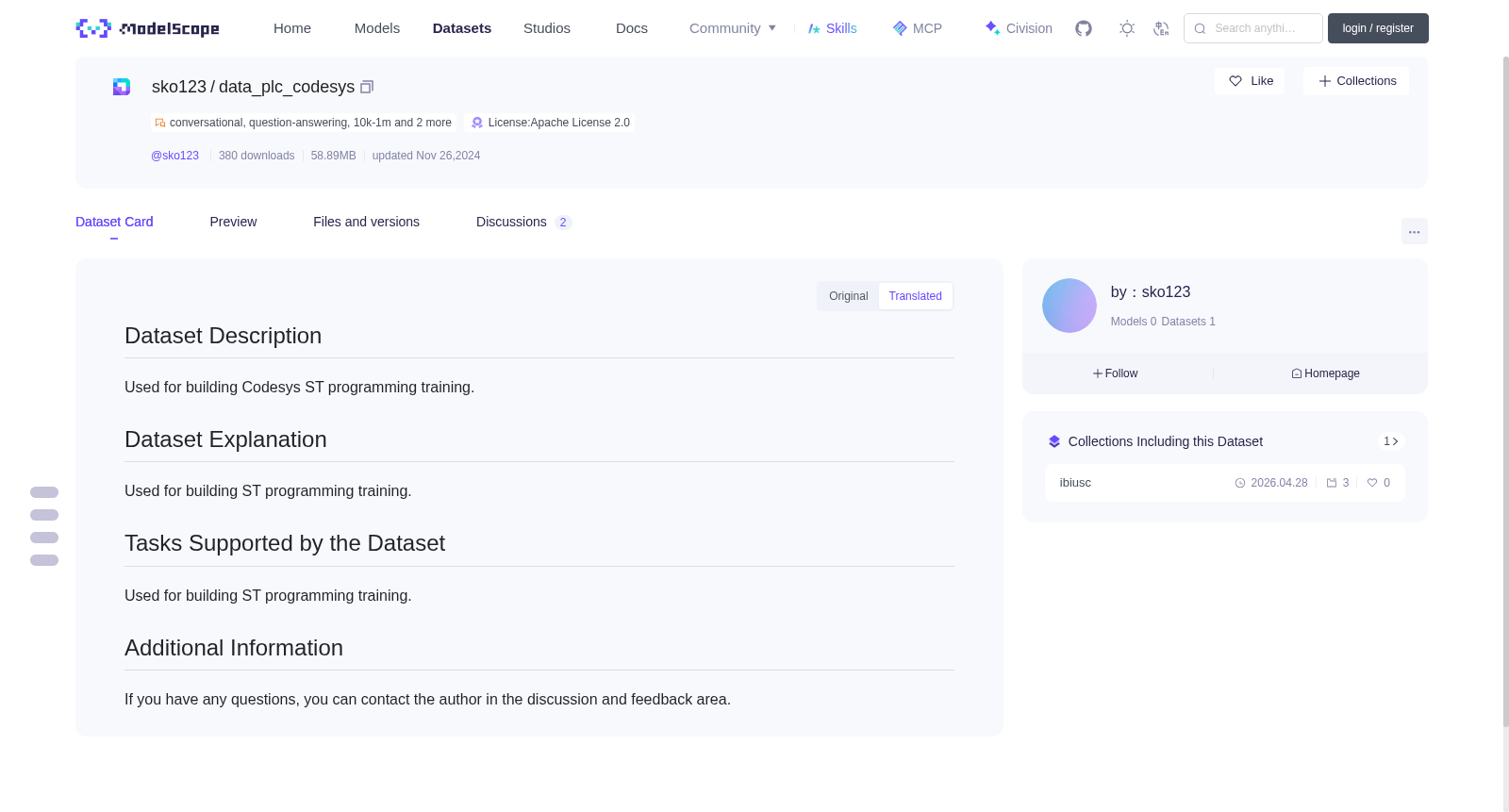Screen dimensions: 1509x812
Task: Jump to fourth section via outline bar
Action: [44, 560]
